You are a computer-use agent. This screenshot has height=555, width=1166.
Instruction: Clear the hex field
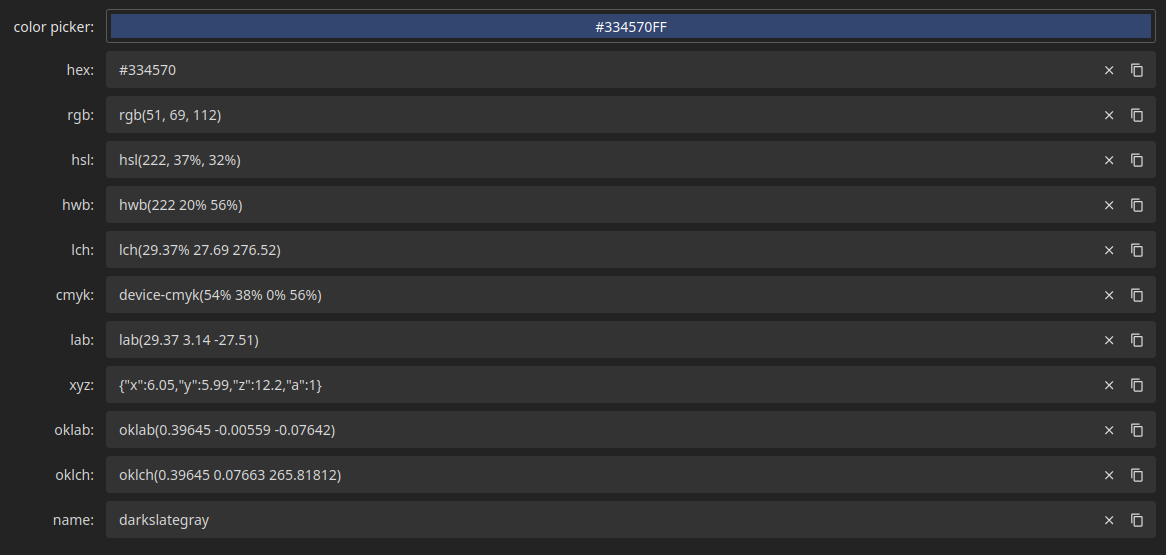[x=1109, y=70]
